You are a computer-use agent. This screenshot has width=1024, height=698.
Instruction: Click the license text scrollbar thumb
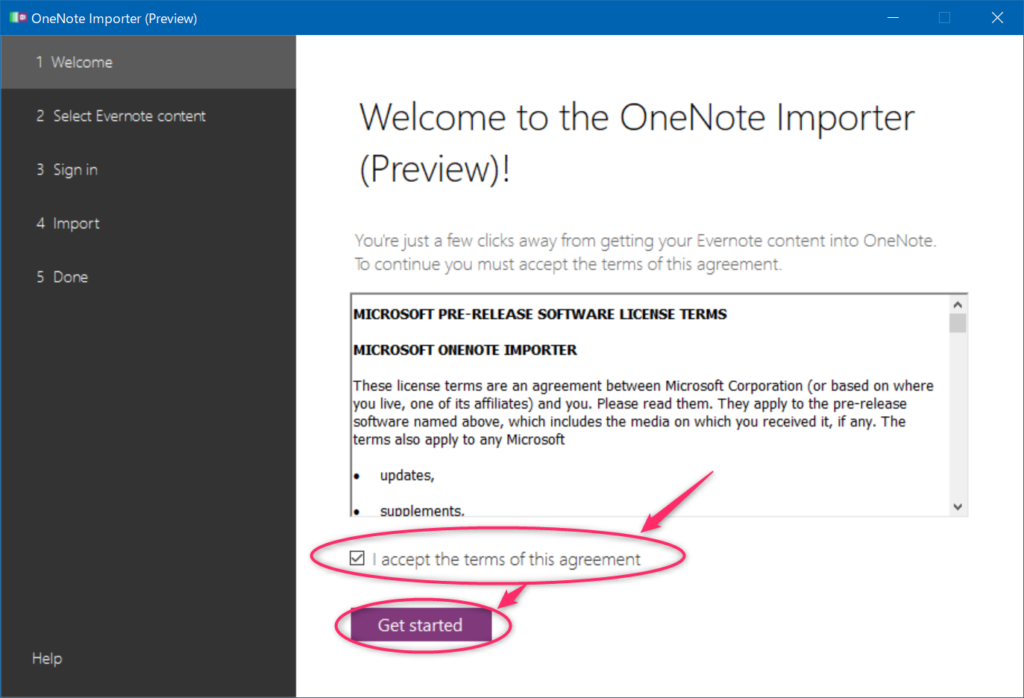point(957,323)
